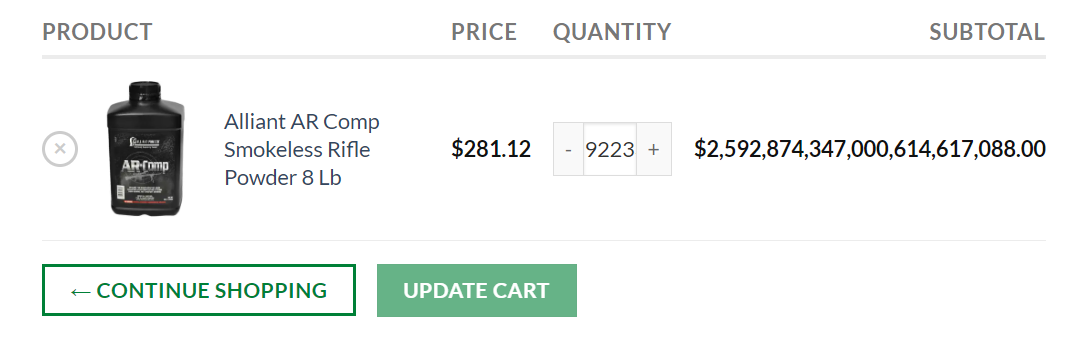Click the SUBTOTAL column header

point(987,32)
